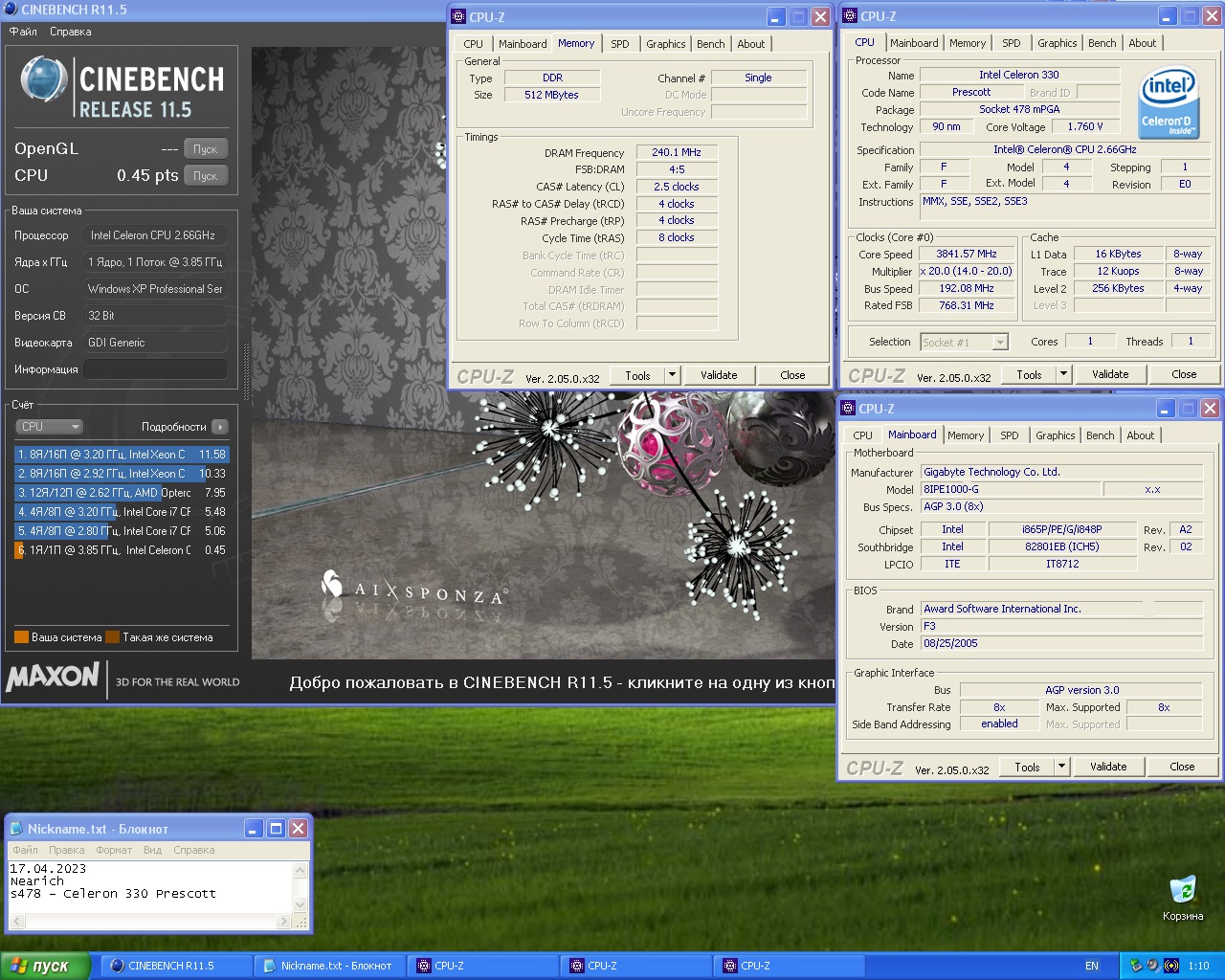Click BIOS date value 08/25/2005
1225x980 pixels.
[x=1061, y=643]
